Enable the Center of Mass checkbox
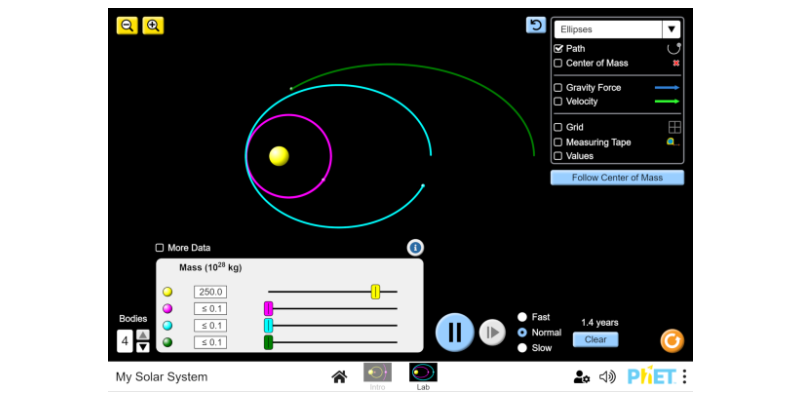Screen dimensions: 800x400 coord(559,63)
